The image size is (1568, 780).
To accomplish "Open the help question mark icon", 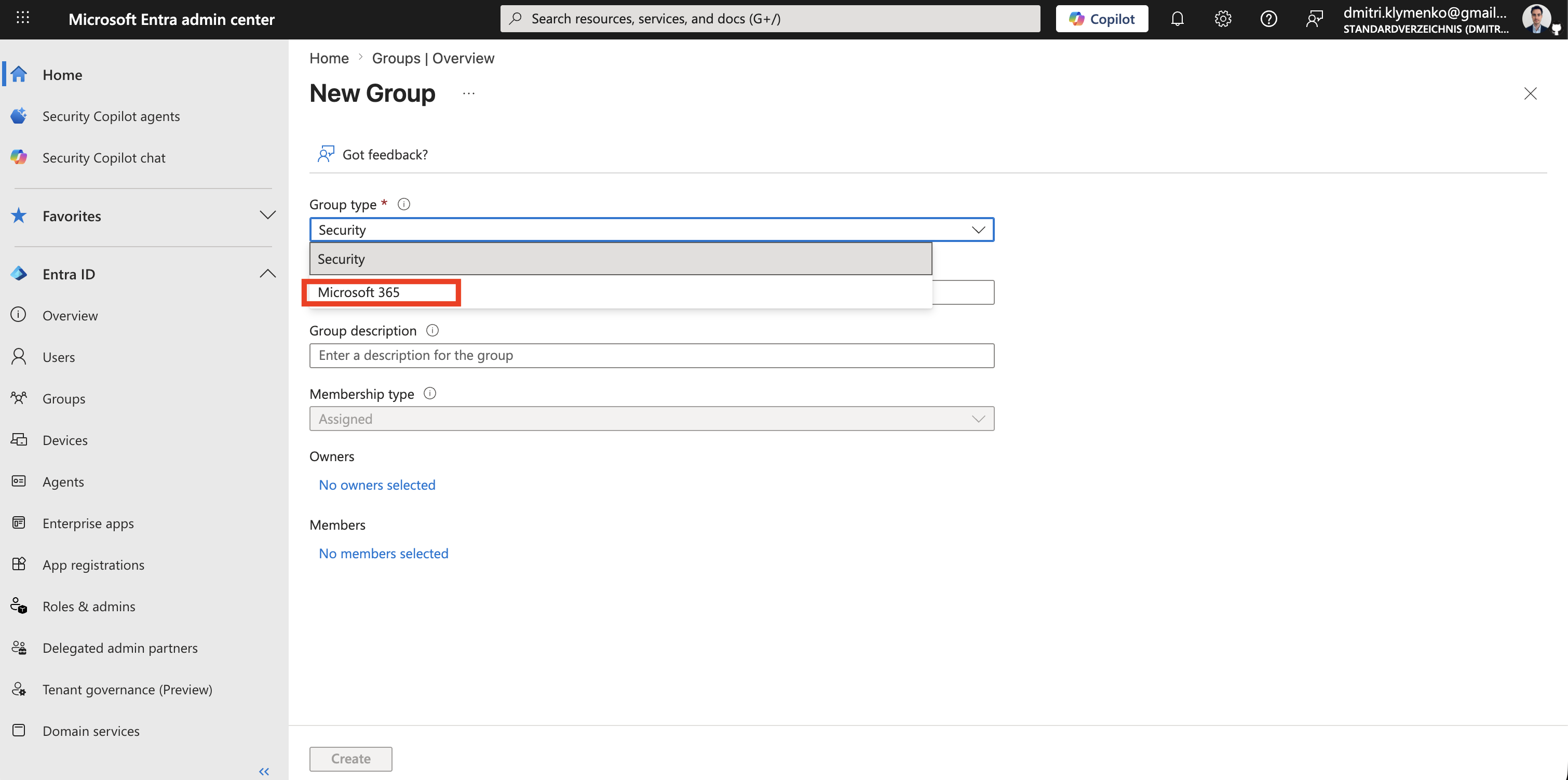I will click(x=1268, y=19).
